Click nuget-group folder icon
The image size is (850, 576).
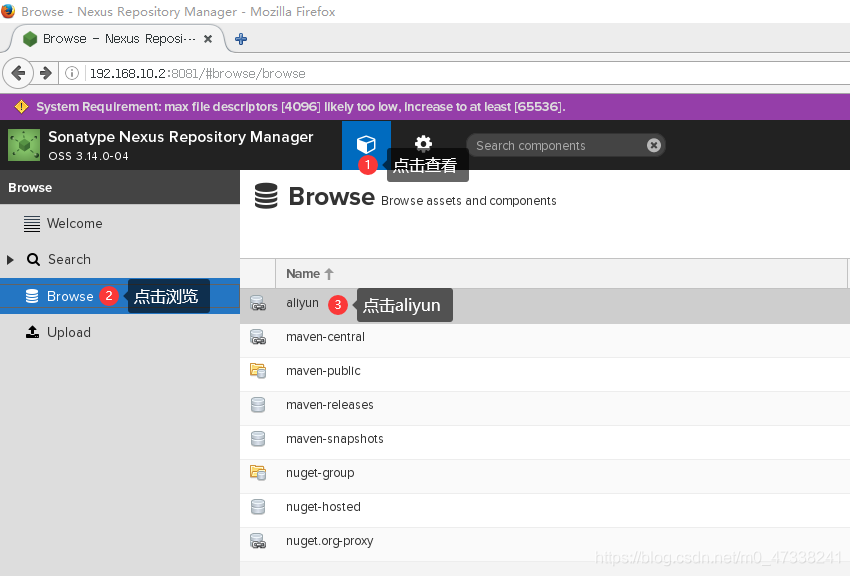pyautogui.click(x=258, y=473)
